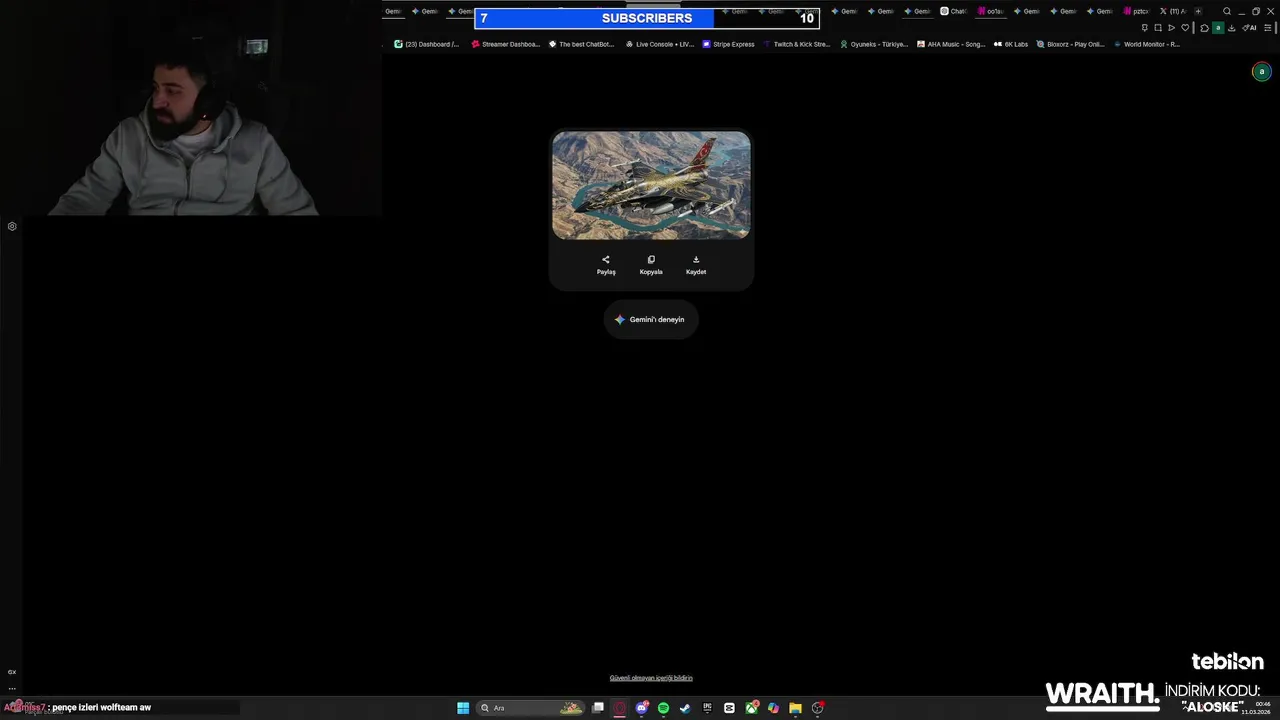Open the Xbox app from taskbar
This screenshot has width=1280, height=720.
click(x=752, y=708)
